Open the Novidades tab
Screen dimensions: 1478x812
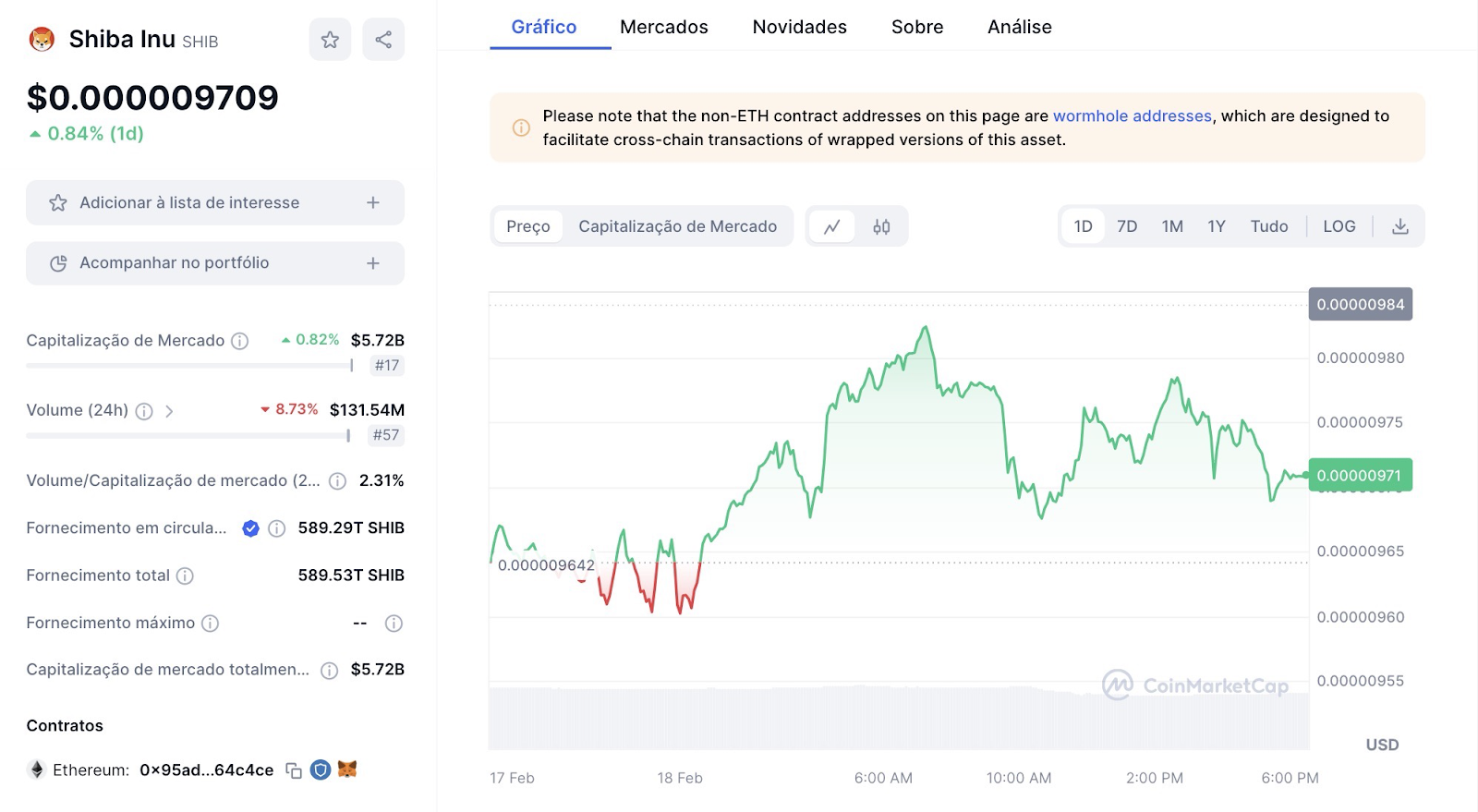pyautogui.click(x=800, y=27)
